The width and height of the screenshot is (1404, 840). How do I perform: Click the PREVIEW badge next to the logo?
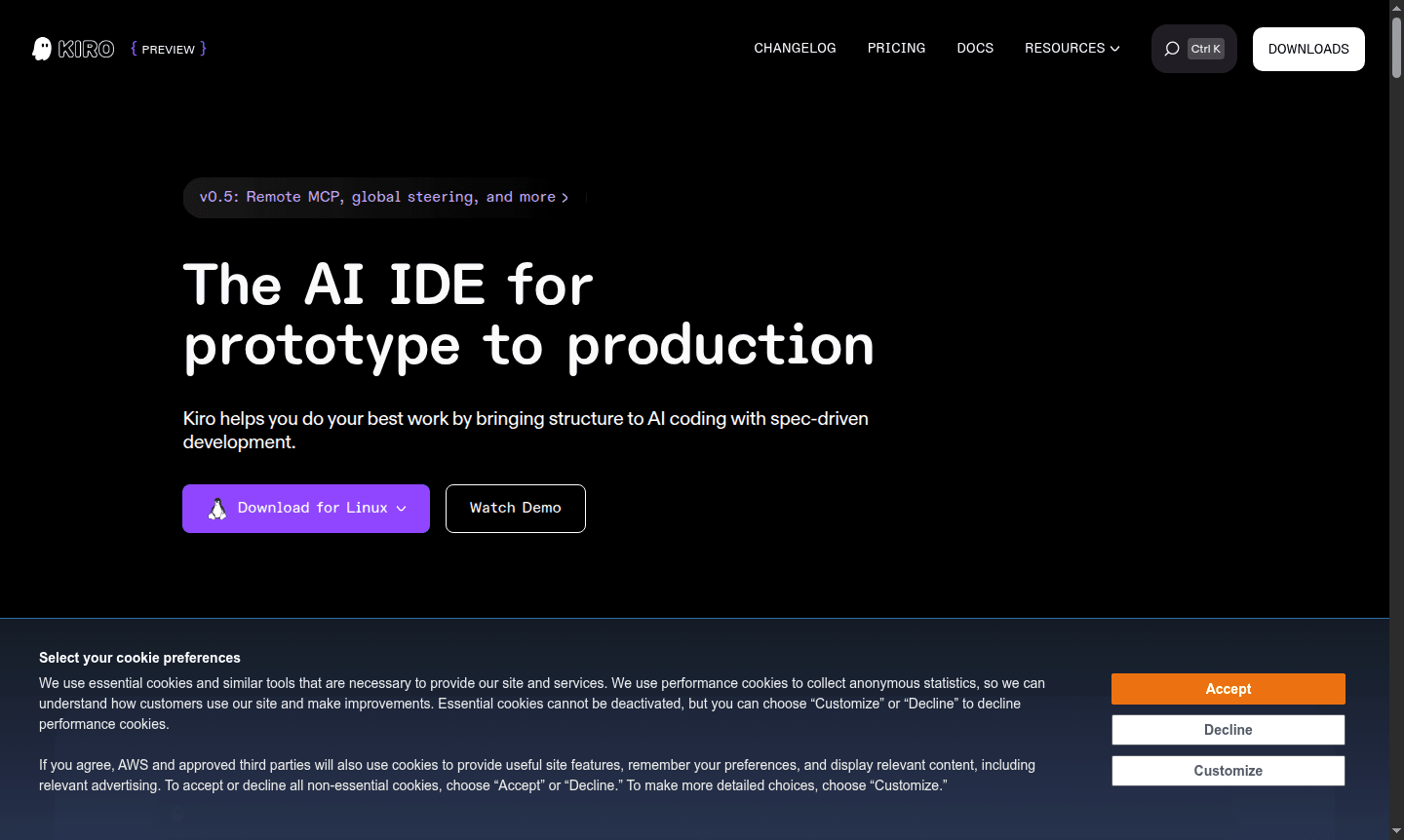(x=168, y=49)
